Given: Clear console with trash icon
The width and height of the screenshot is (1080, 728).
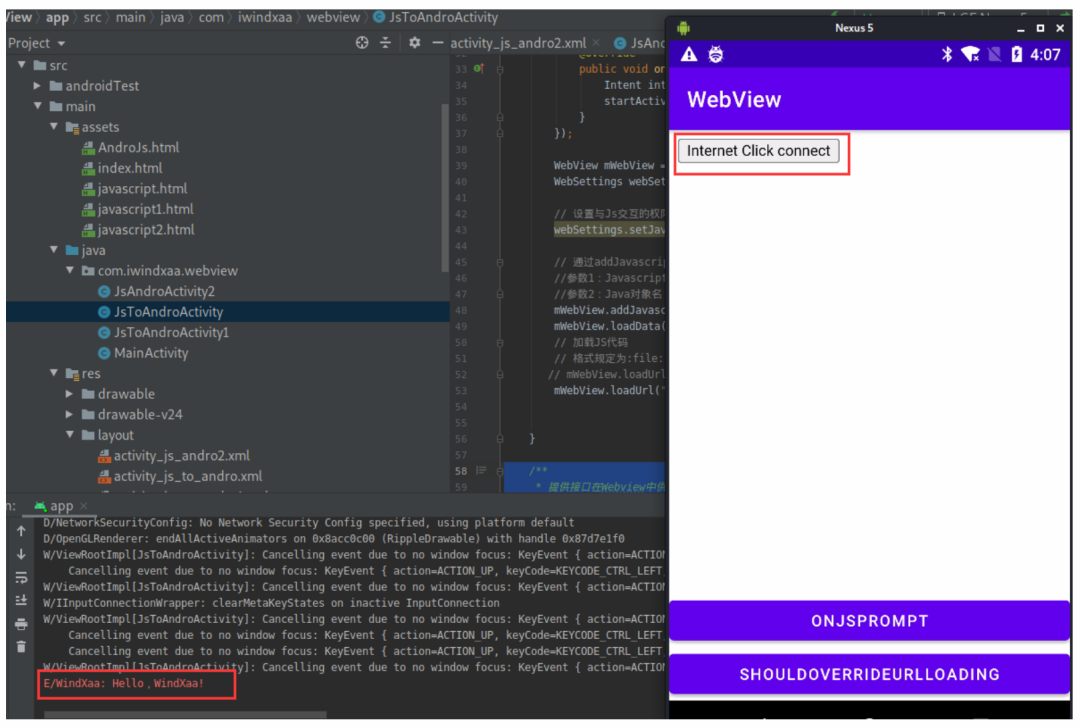Looking at the screenshot, I should [21, 647].
